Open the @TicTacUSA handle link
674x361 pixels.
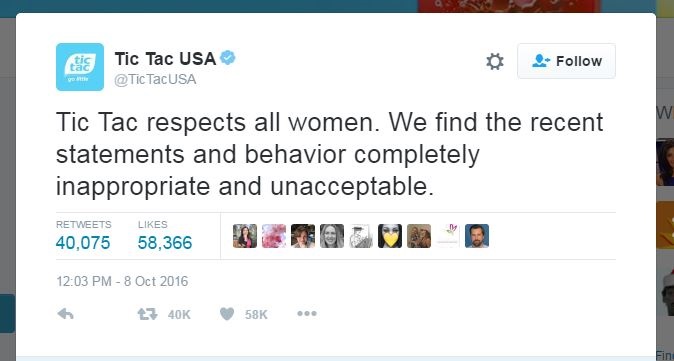pos(155,80)
